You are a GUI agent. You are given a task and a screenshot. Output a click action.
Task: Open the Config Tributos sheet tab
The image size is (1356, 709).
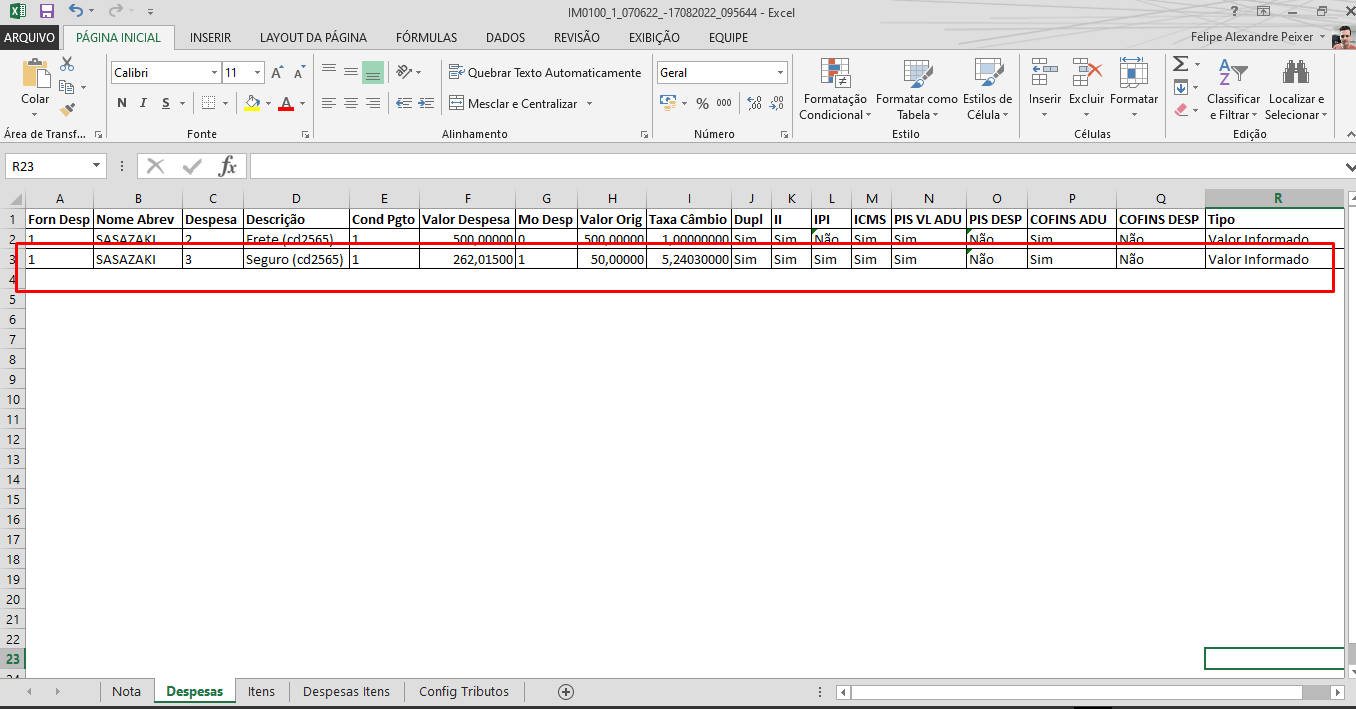pyautogui.click(x=464, y=691)
